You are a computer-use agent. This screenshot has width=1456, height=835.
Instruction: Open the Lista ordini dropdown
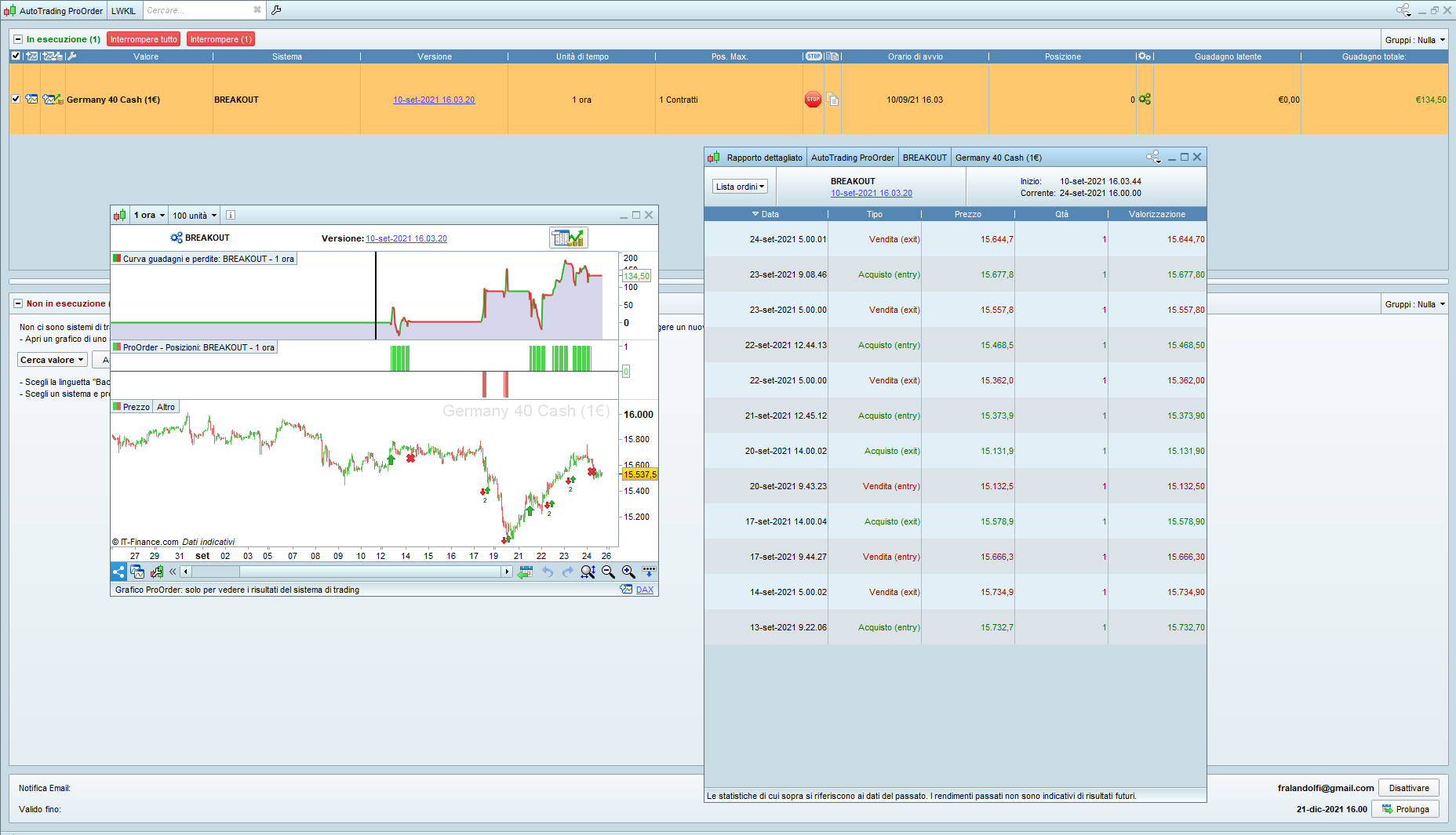pos(740,187)
